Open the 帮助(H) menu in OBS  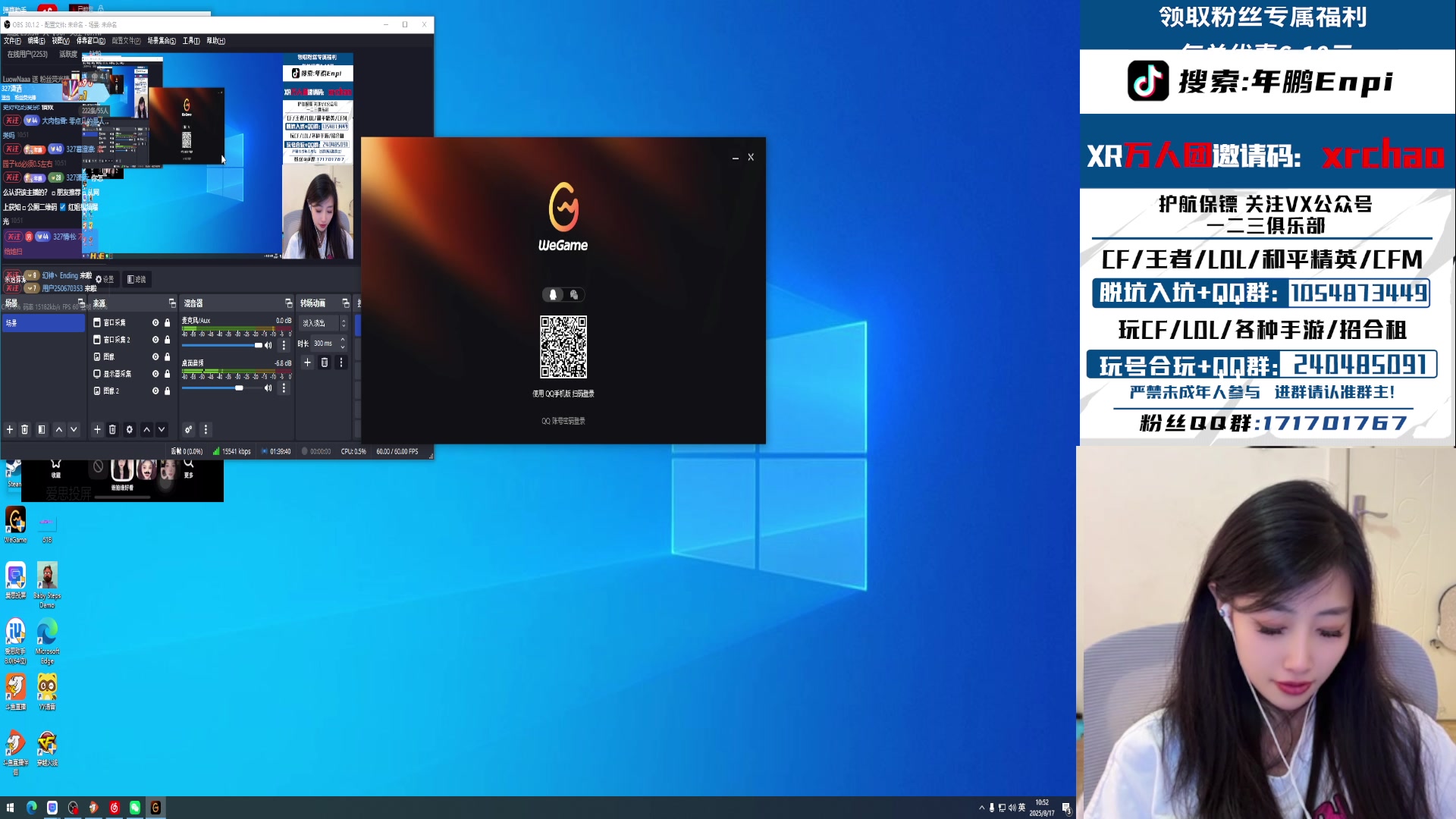216,41
